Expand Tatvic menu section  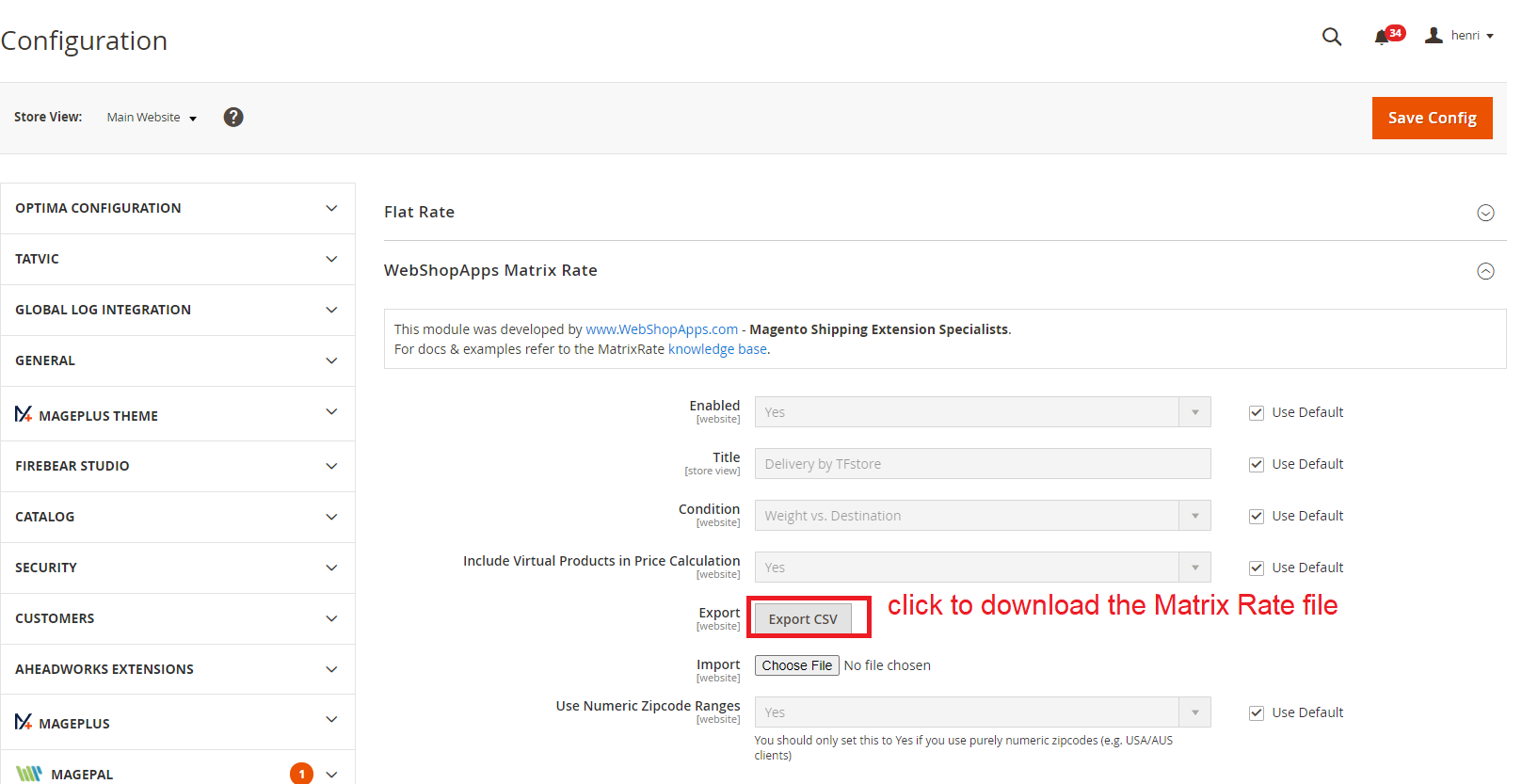(178, 259)
